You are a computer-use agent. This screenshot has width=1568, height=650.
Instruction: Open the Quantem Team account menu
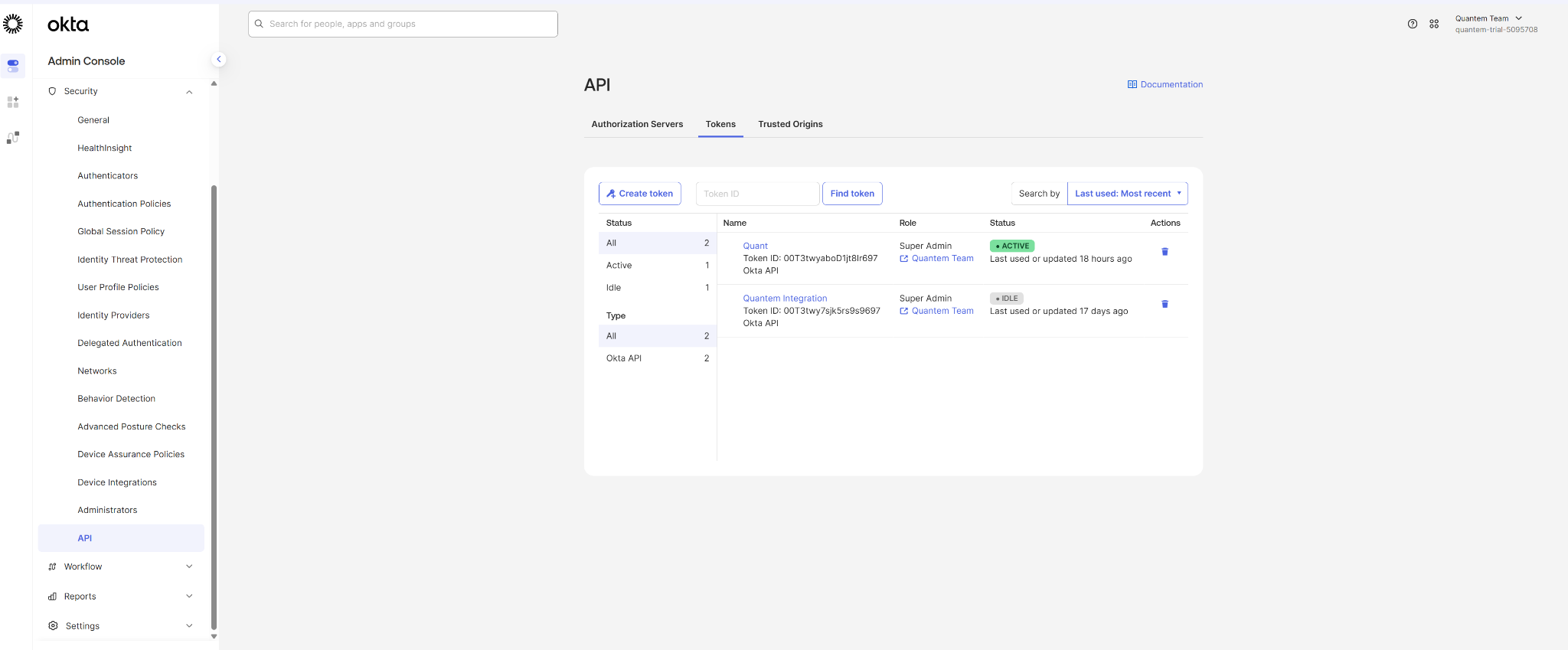(x=1488, y=18)
